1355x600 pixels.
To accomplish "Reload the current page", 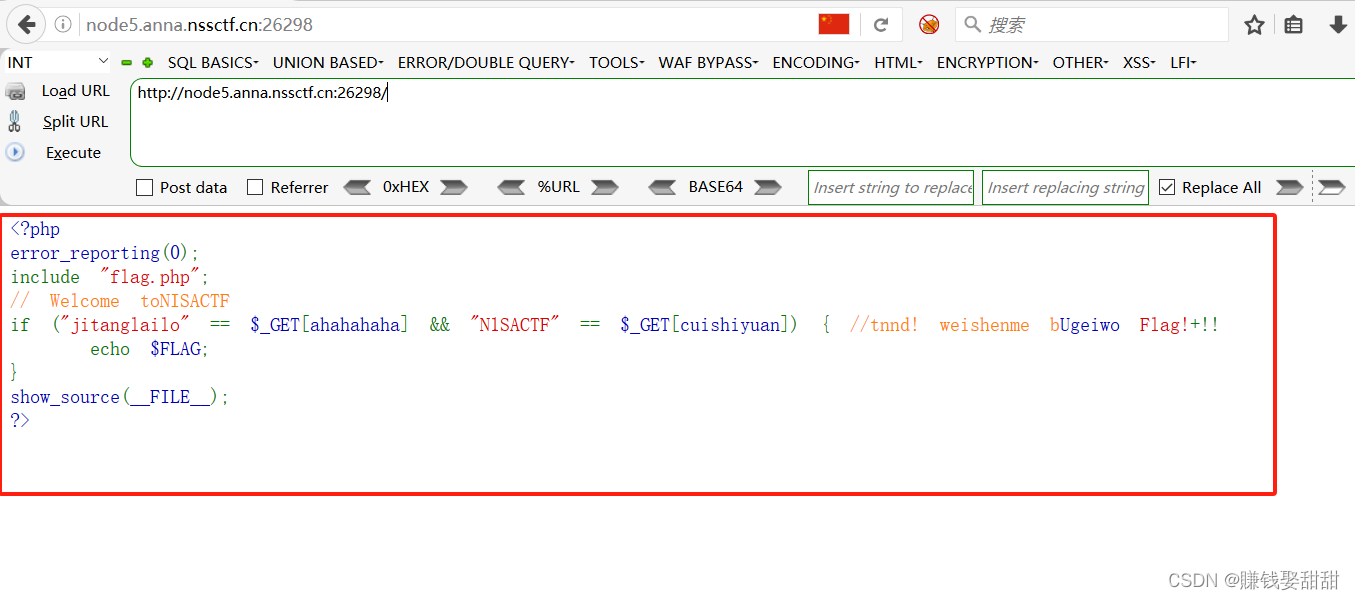I will point(881,24).
